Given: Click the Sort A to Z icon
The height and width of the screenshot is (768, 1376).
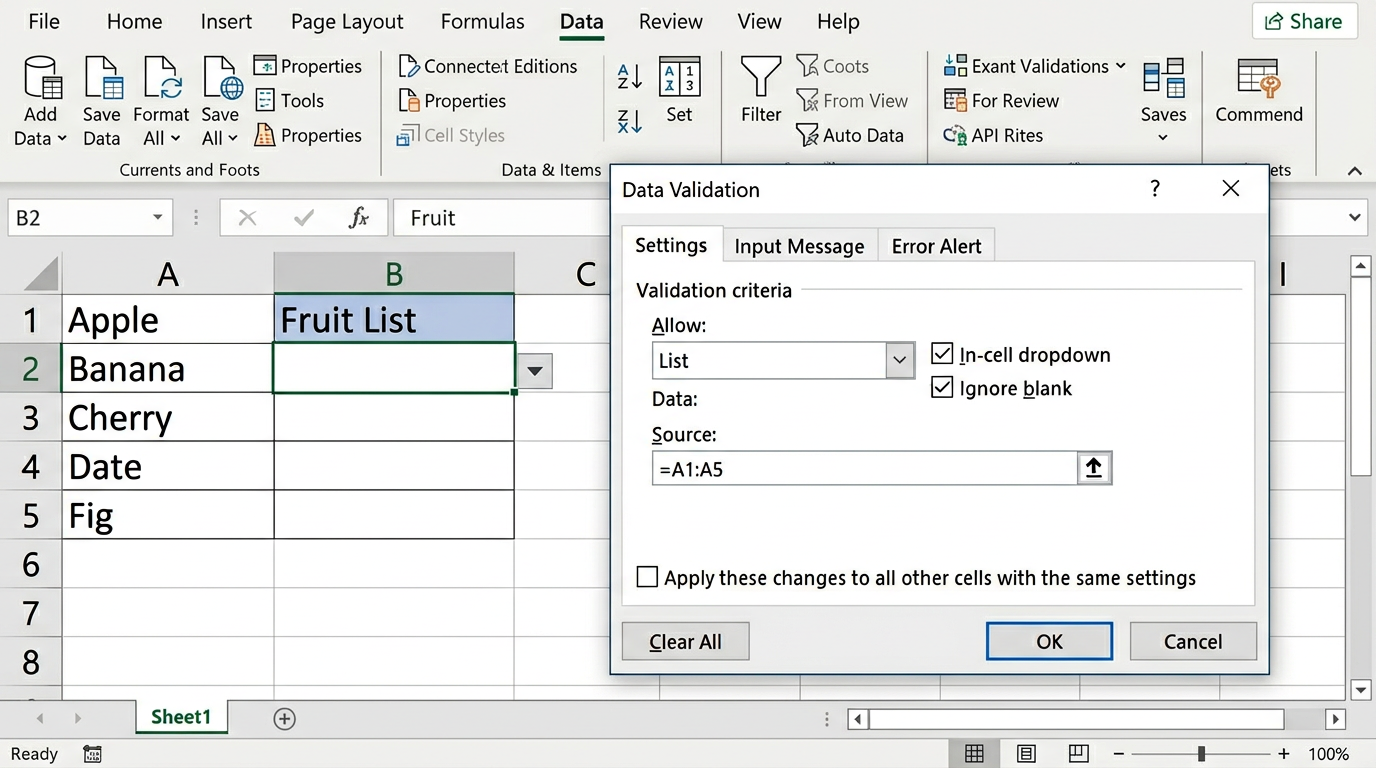Looking at the screenshot, I should click(630, 76).
